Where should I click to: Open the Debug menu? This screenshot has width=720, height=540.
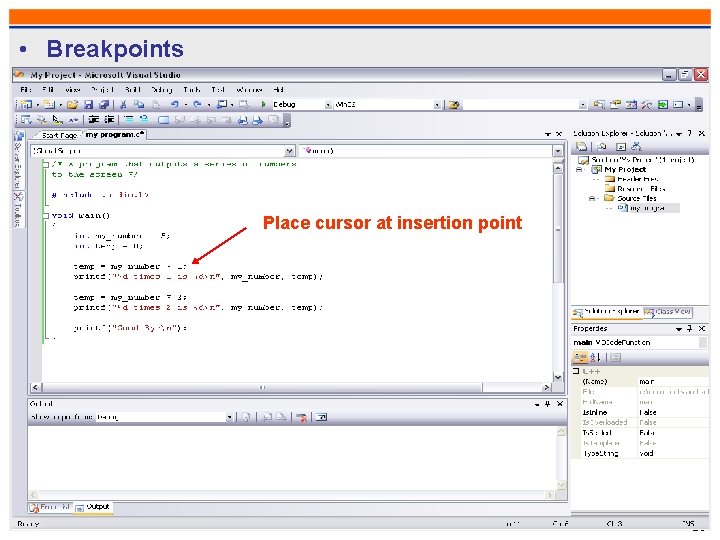coord(162,90)
